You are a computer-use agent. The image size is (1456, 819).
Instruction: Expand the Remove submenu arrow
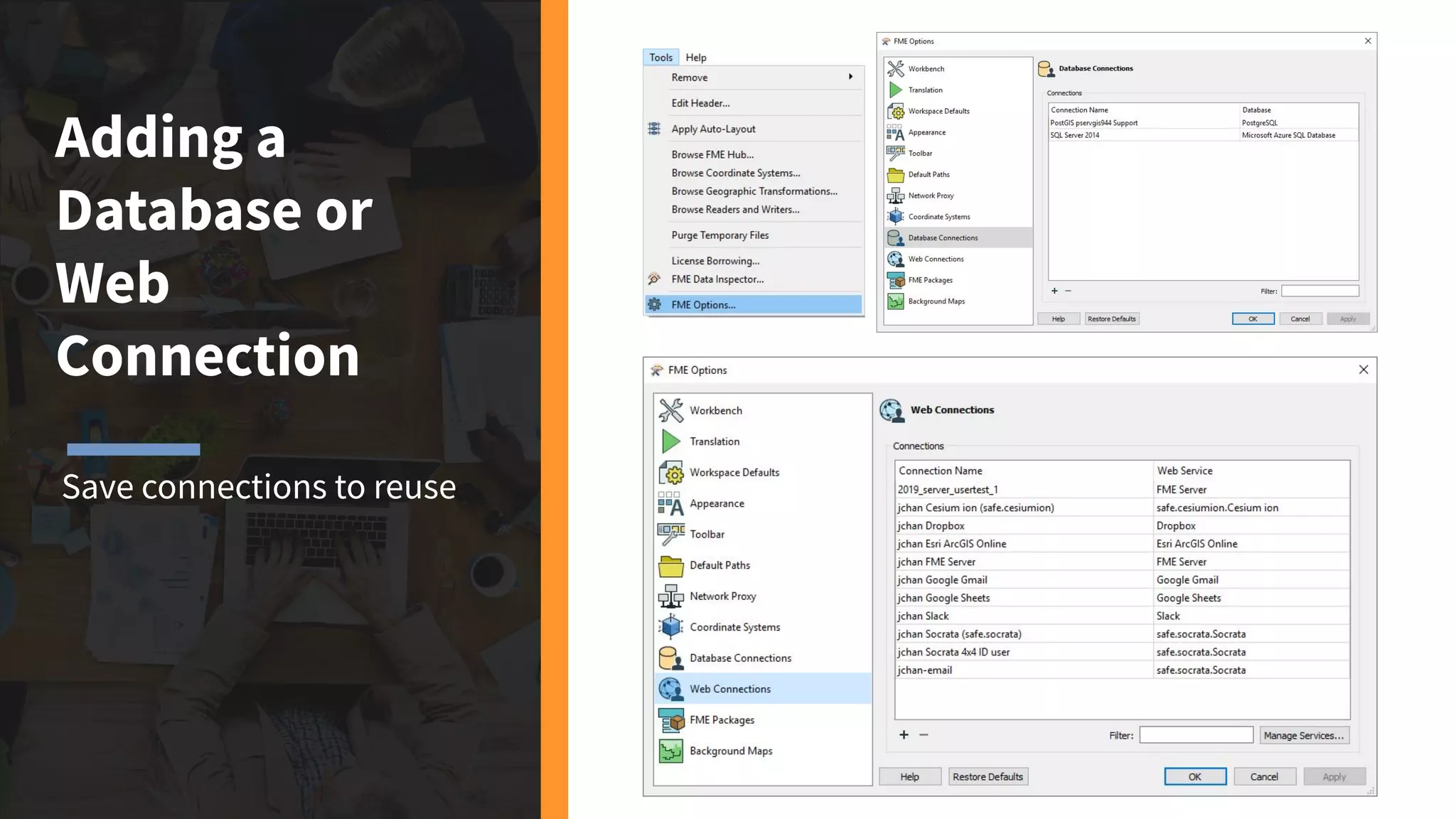pos(850,77)
